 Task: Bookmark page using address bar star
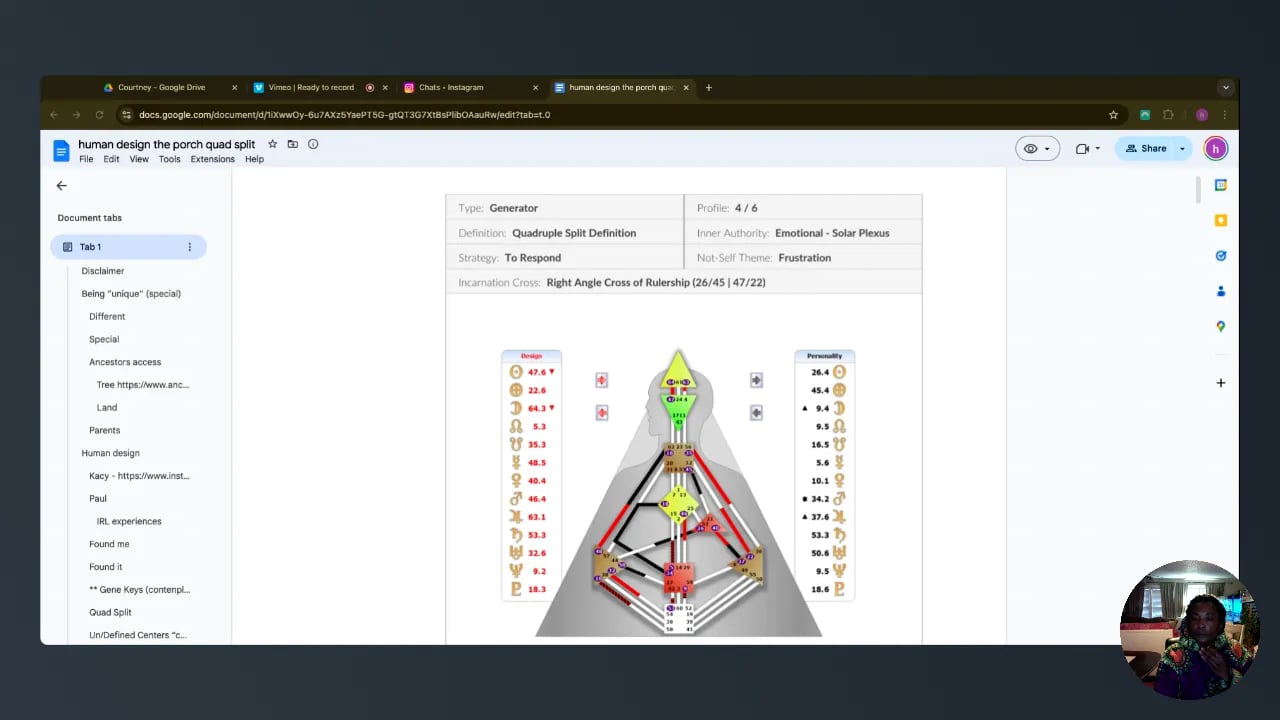click(x=1113, y=115)
